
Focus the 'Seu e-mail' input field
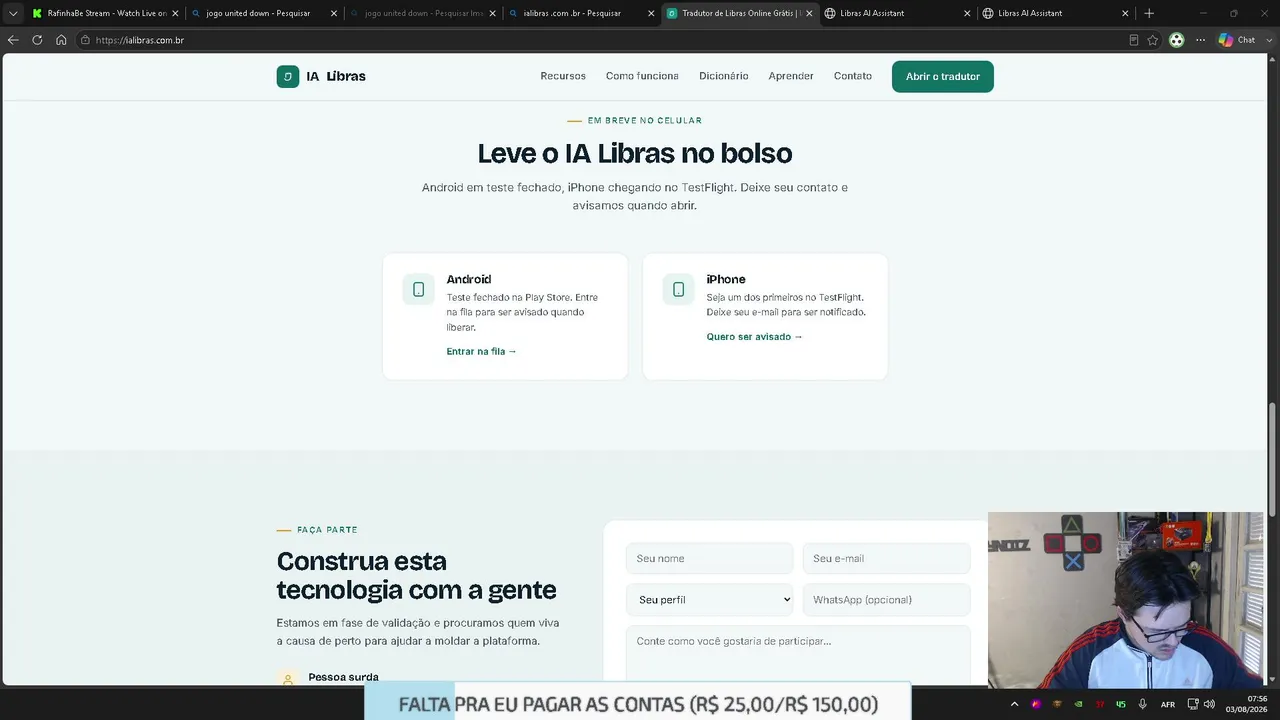[x=886, y=559]
